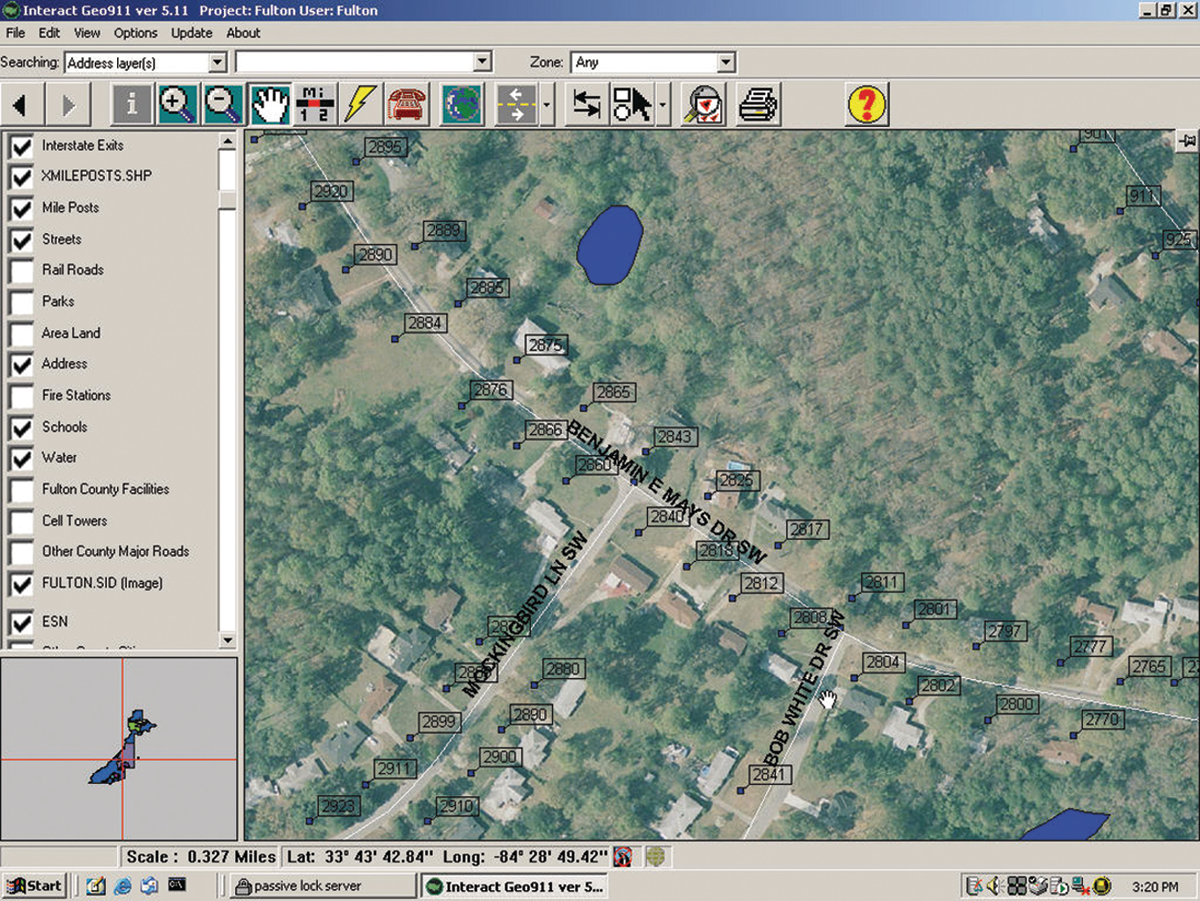Enable the Fire Stations layer

[21, 395]
